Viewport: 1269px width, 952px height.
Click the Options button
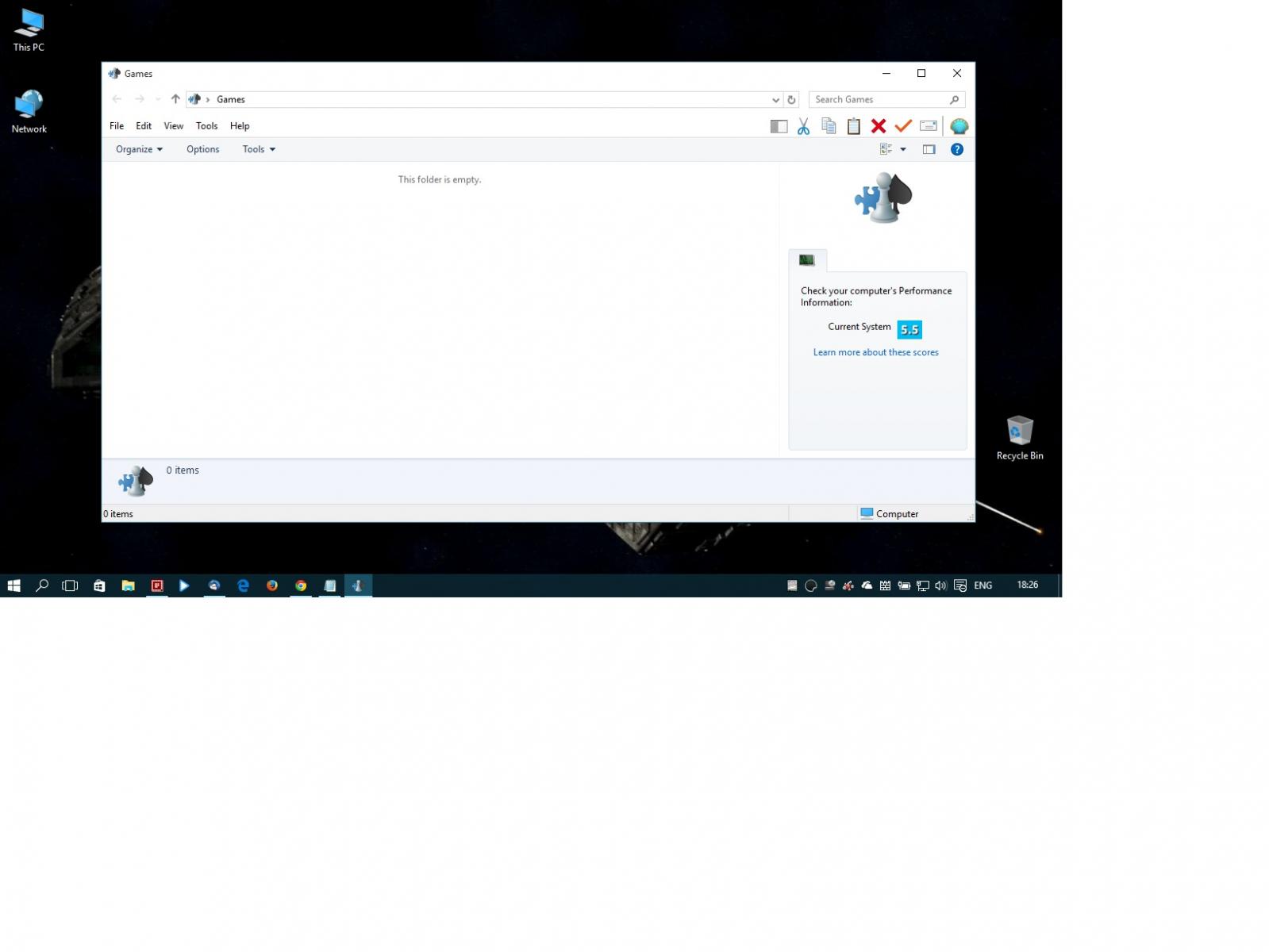(x=202, y=149)
